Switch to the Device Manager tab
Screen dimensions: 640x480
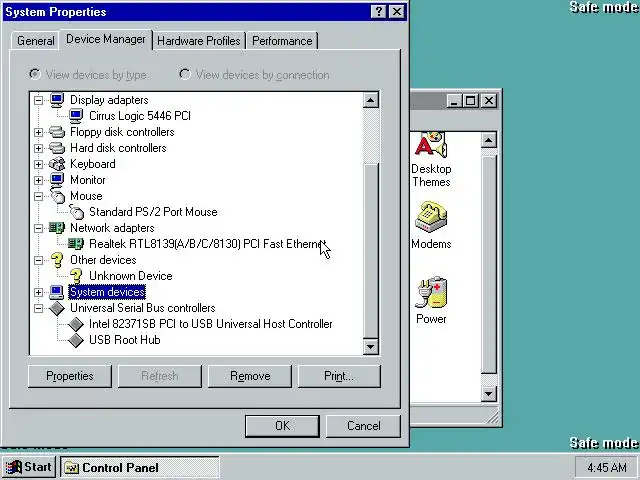coord(106,39)
